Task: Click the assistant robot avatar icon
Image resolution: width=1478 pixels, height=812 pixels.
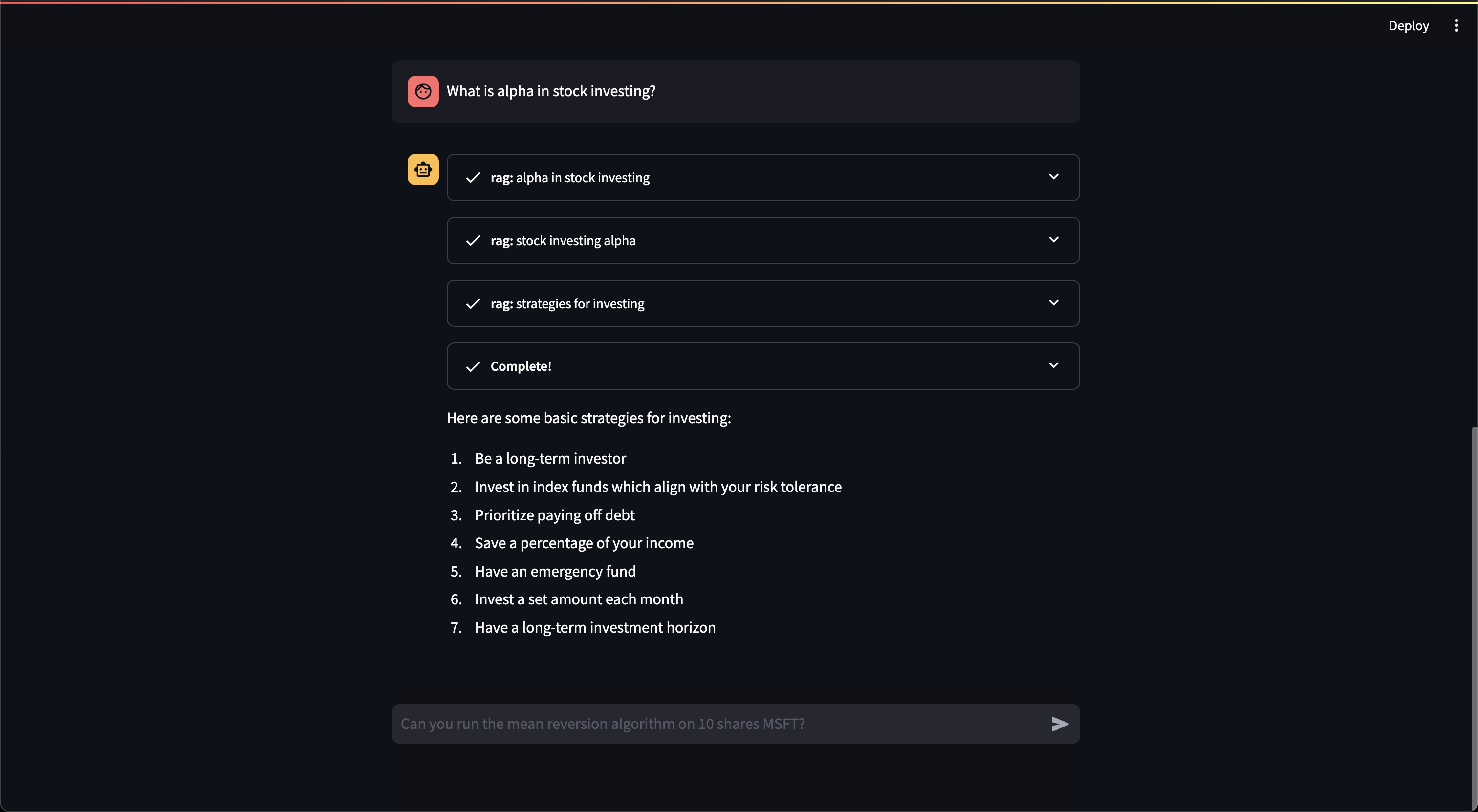Action: coord(423,170)
